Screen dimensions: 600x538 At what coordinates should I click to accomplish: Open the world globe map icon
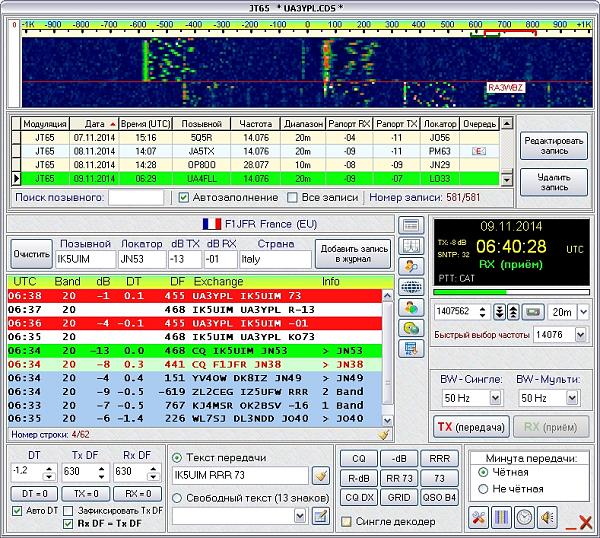(410, 287)
